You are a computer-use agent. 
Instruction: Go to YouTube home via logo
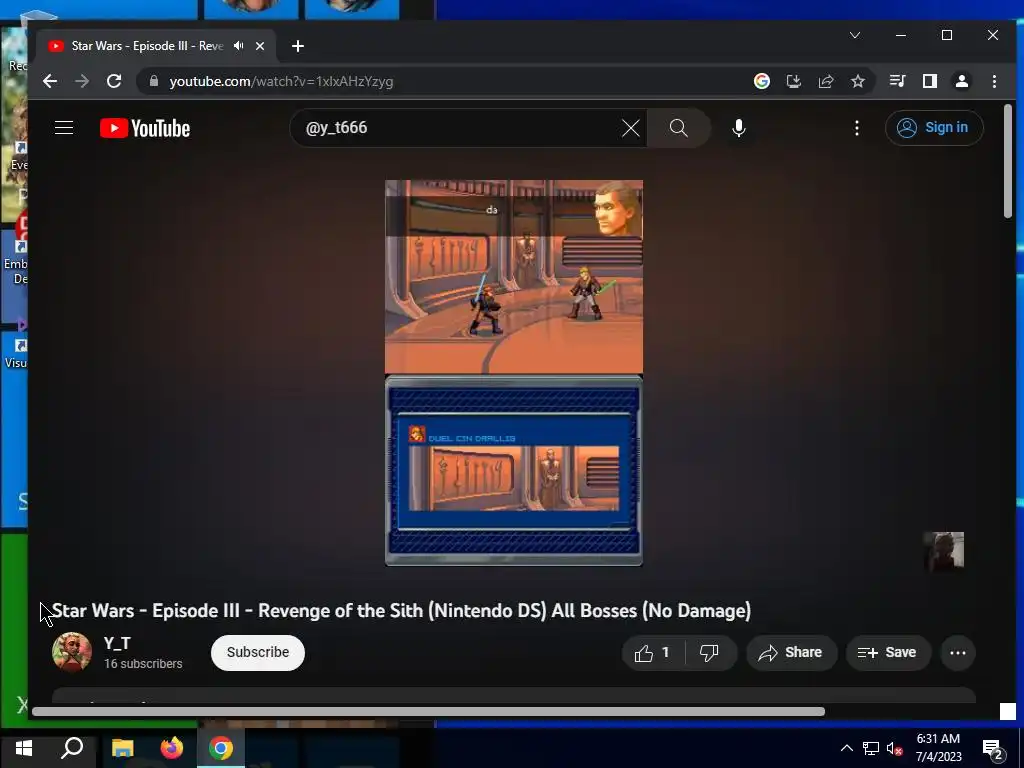[x=145, y=128]
